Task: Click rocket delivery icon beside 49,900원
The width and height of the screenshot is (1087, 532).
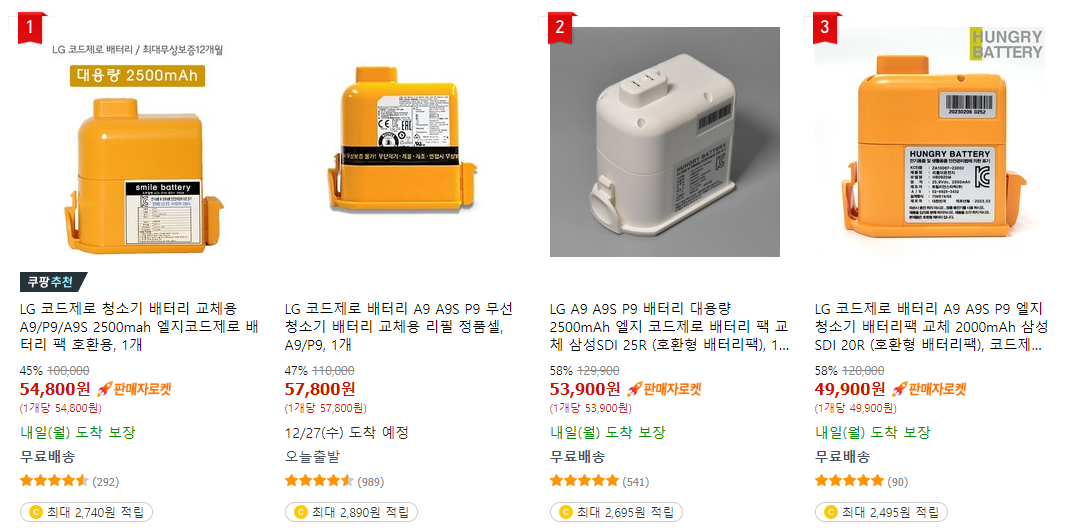Action: tap(898, 388)
